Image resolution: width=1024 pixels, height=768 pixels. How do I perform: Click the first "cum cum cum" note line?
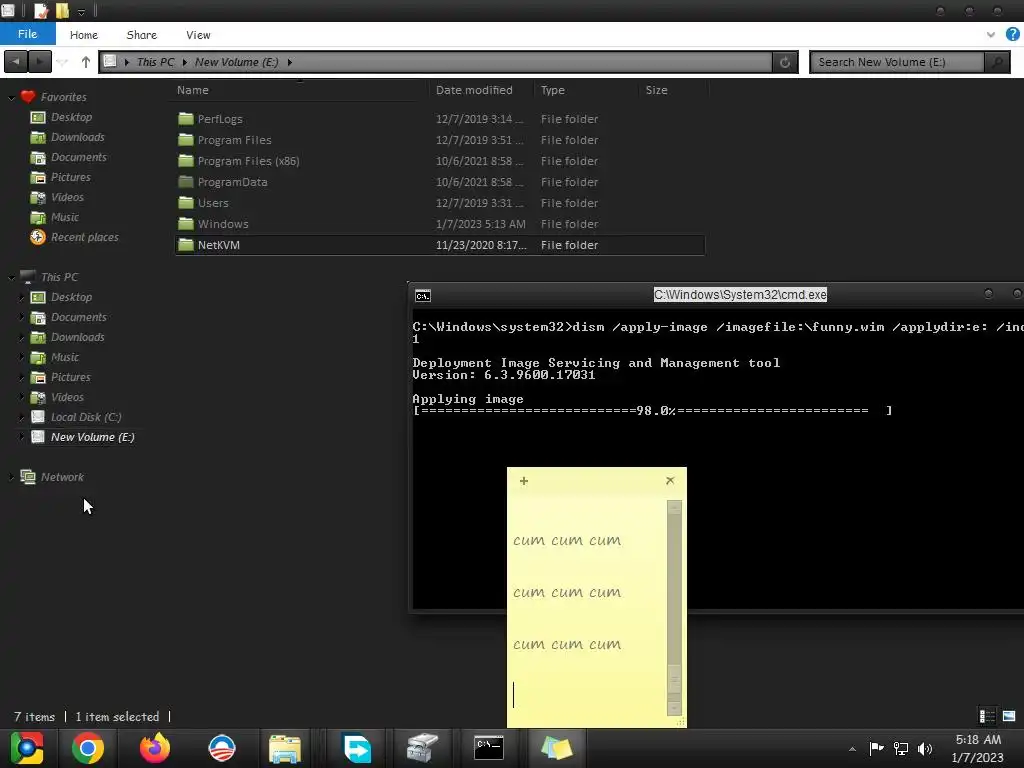[567, 541]
